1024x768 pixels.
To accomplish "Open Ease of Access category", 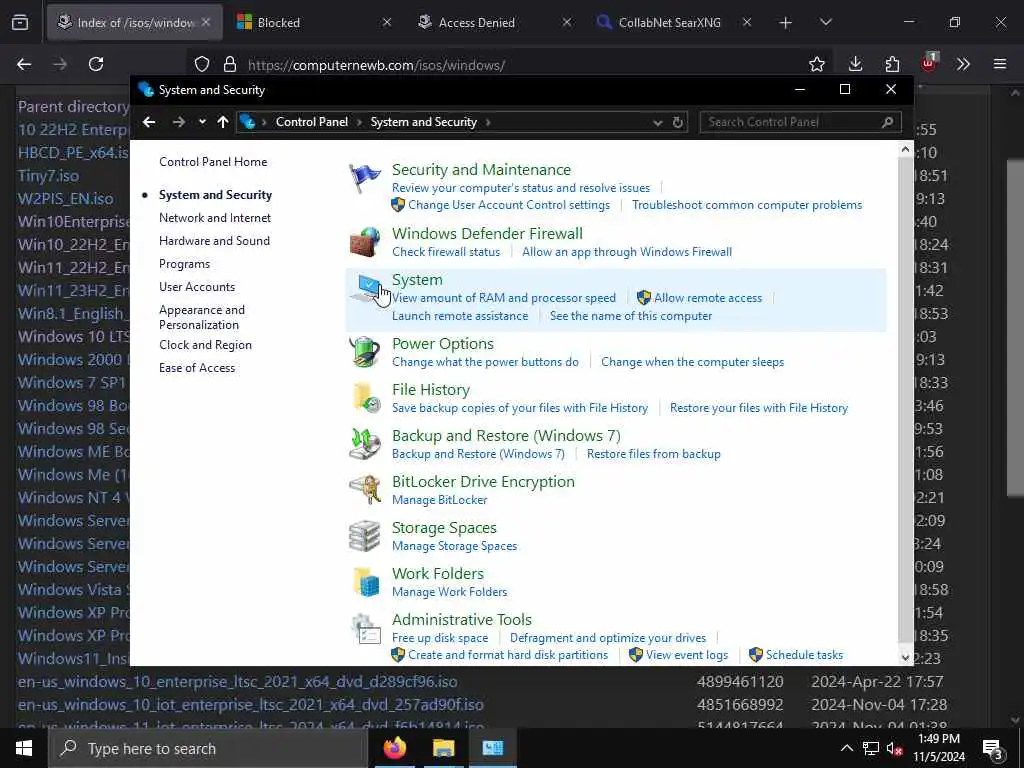I will tap(197, 368).
